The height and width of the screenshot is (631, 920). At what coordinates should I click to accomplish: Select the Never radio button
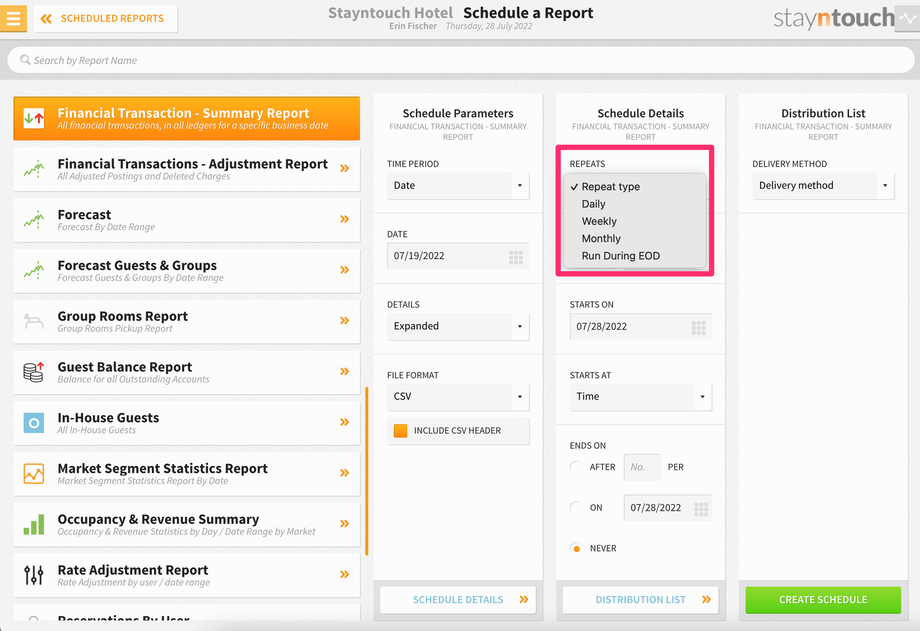576,548
